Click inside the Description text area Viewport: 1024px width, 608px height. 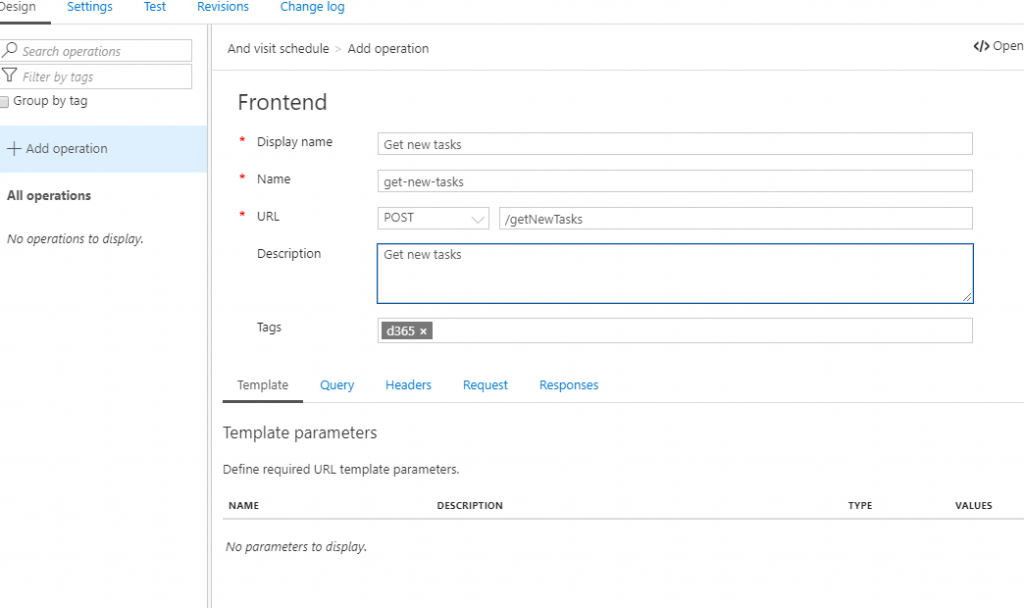click(x=675, y=273)
